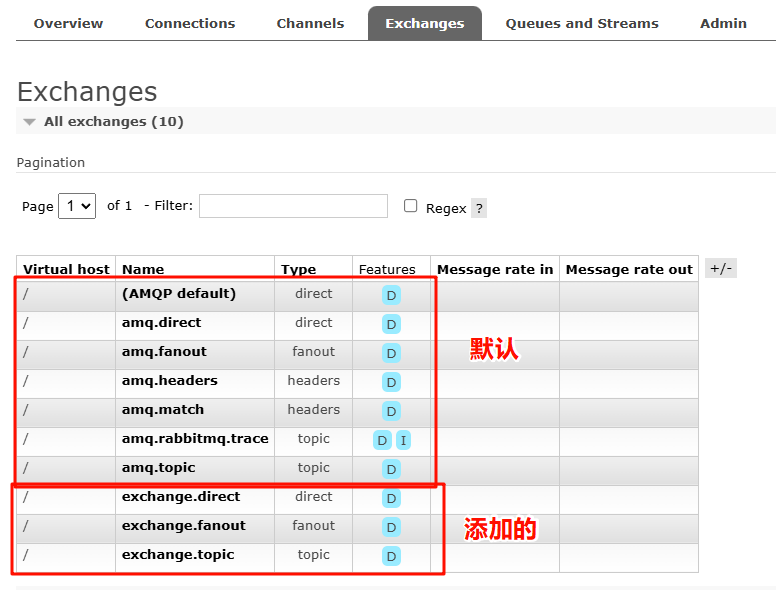Viewport: 776px width, 590px height.
Task: Click the exchange Filter text field
Action: point(293,206)
